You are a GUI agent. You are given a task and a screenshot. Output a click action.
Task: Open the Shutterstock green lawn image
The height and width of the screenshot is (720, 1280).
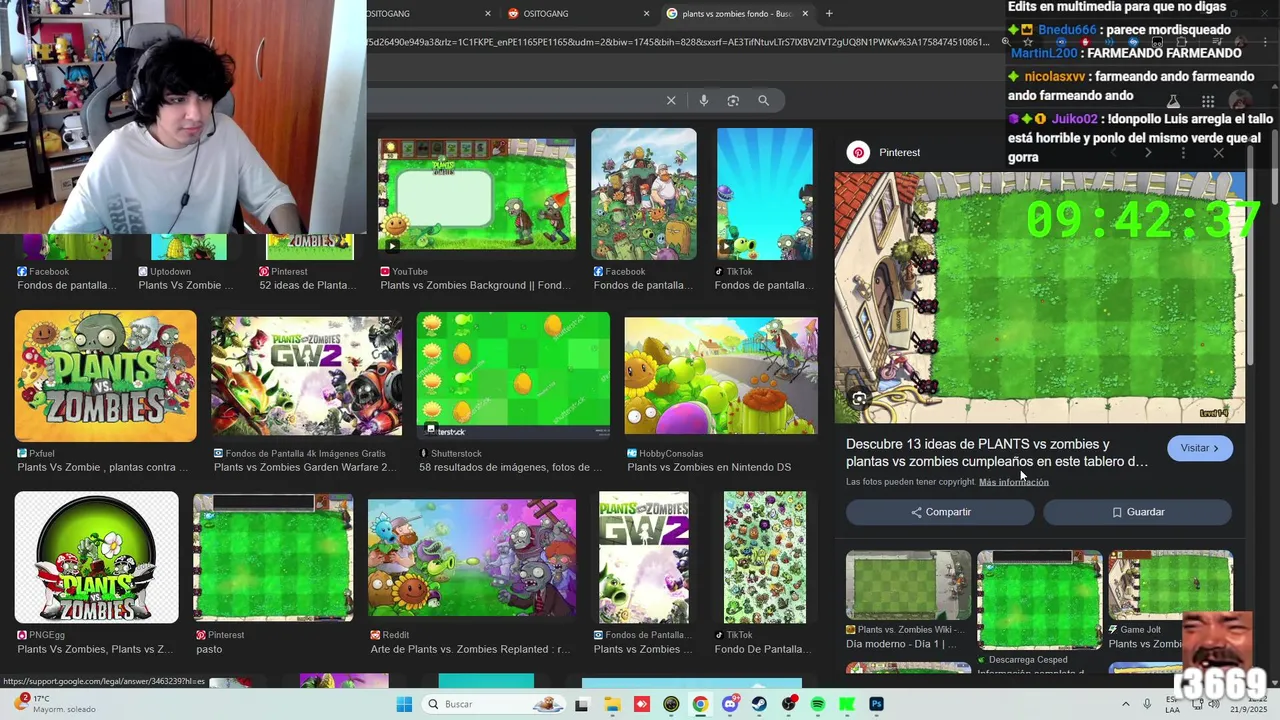513,376
